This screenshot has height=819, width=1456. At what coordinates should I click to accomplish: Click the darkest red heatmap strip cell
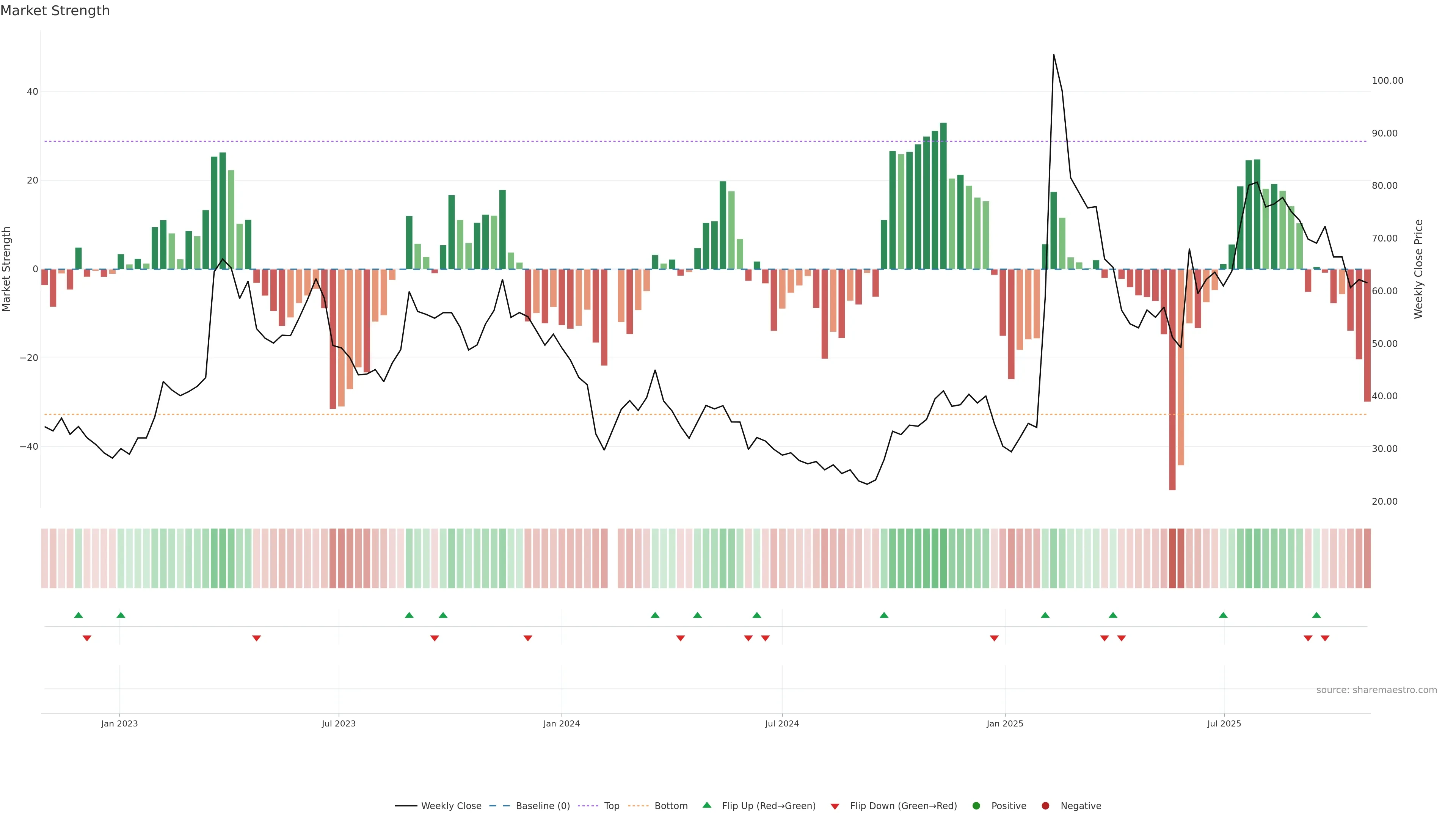[x=1172, y=558]
